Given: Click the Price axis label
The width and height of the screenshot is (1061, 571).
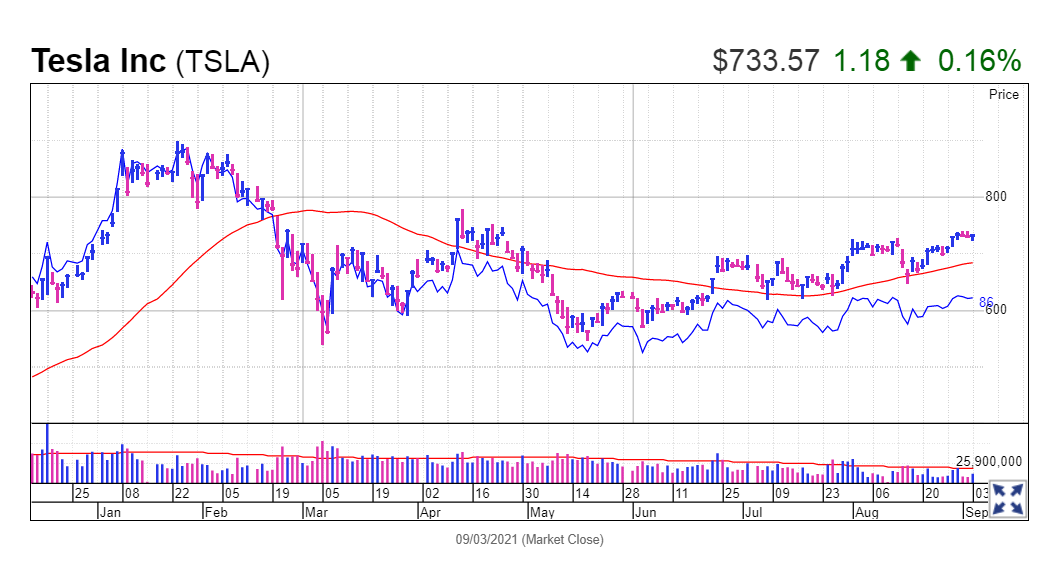Looking at the screenshot, I should click(x=1003, y=95).
